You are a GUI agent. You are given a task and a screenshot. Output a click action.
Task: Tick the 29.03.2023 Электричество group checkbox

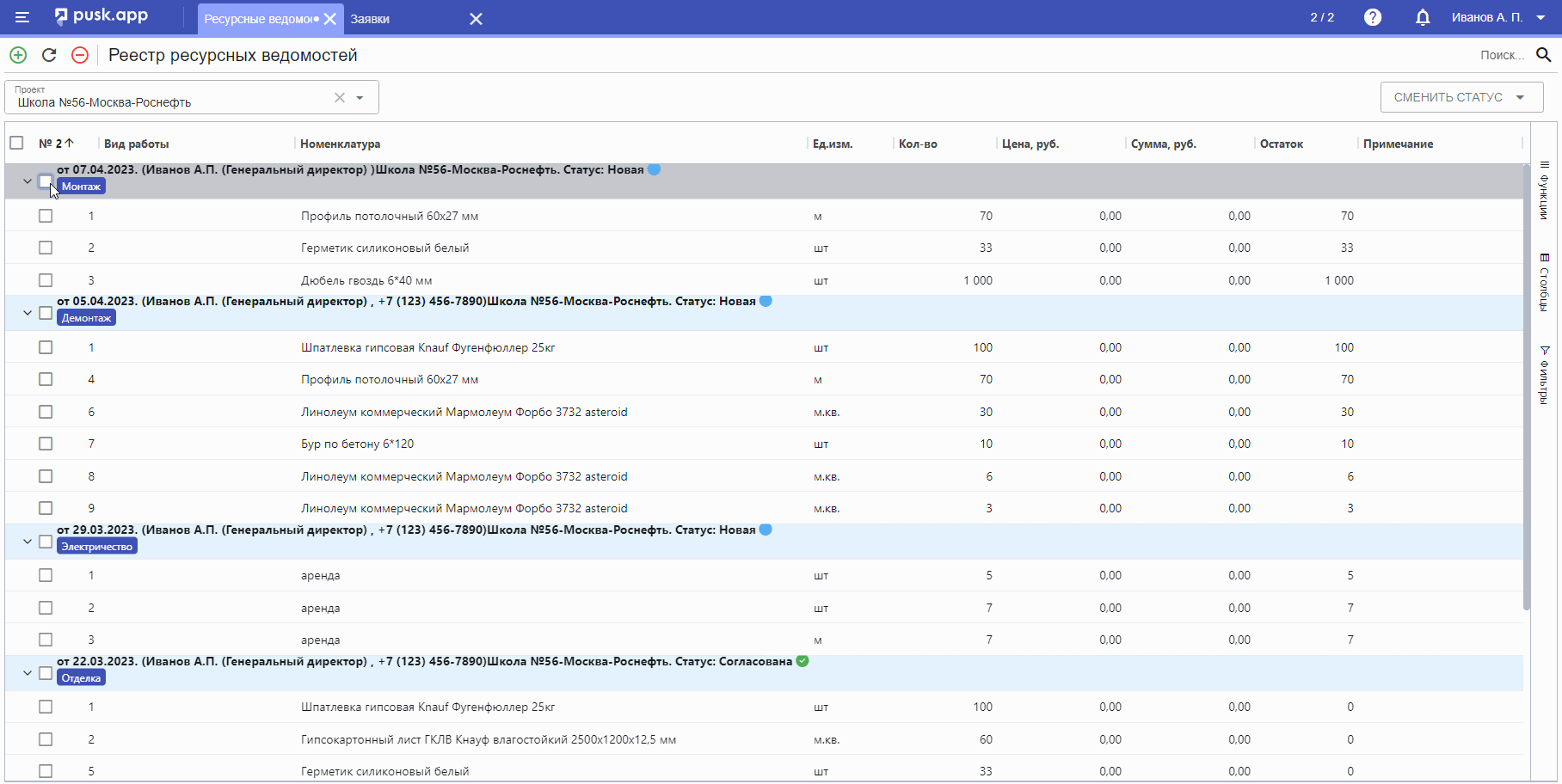tap(46, 542)
